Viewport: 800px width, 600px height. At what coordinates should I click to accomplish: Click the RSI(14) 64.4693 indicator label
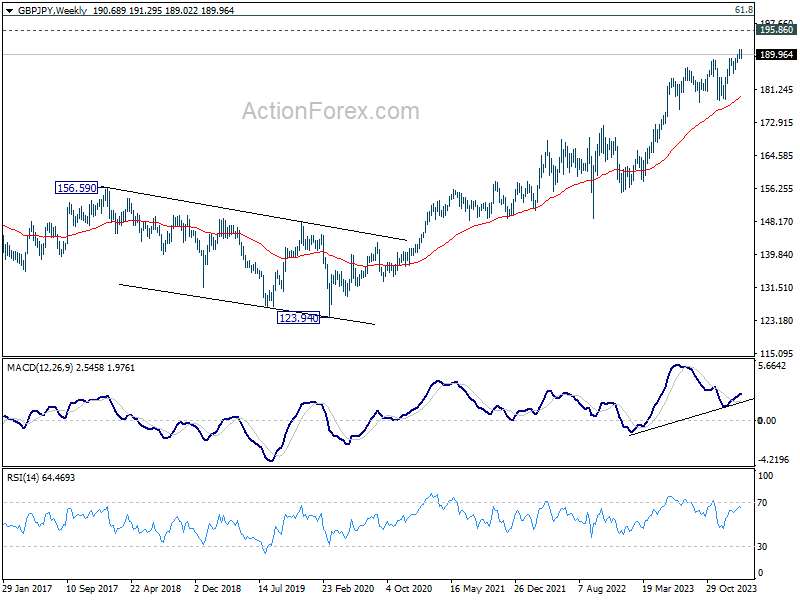tap(41, 478)
